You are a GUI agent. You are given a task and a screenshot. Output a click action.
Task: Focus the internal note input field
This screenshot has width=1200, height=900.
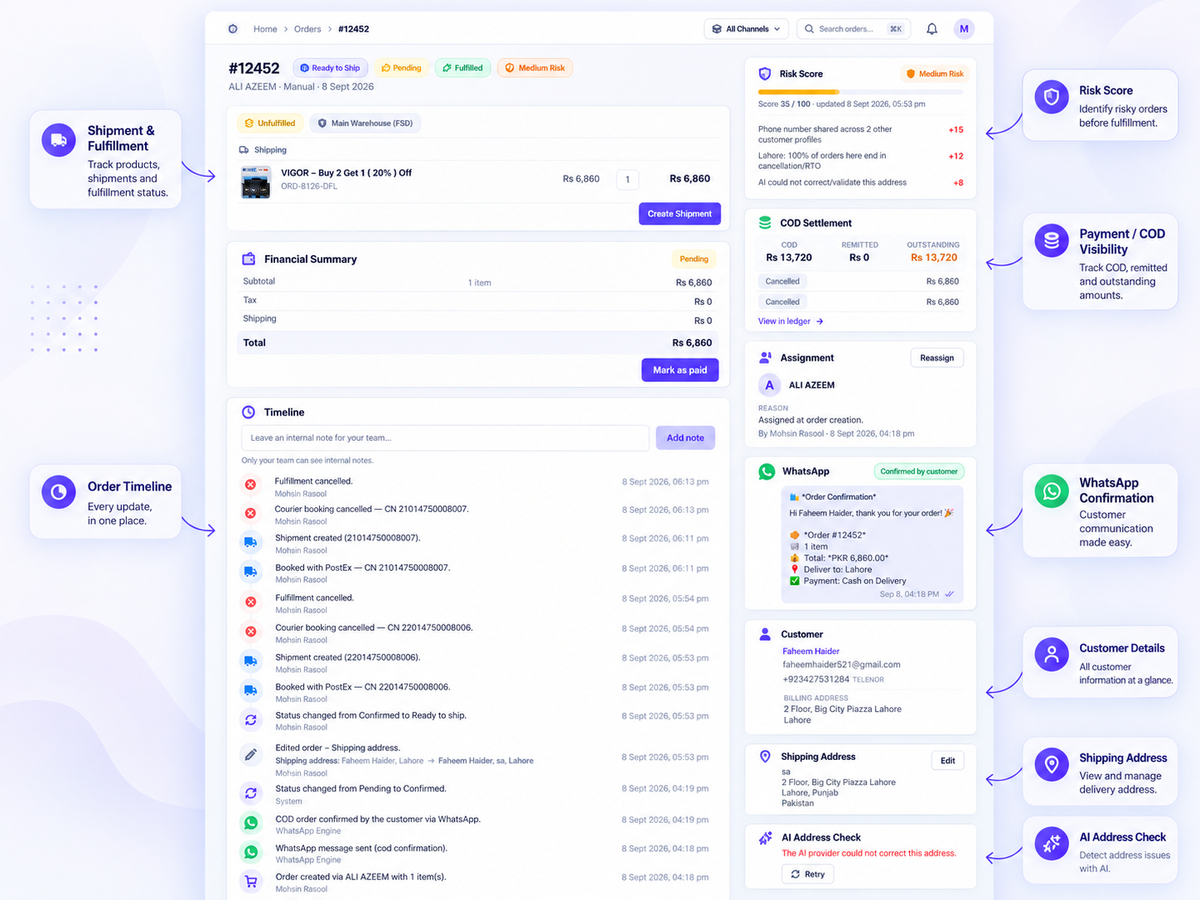click(x=445, y=438)
